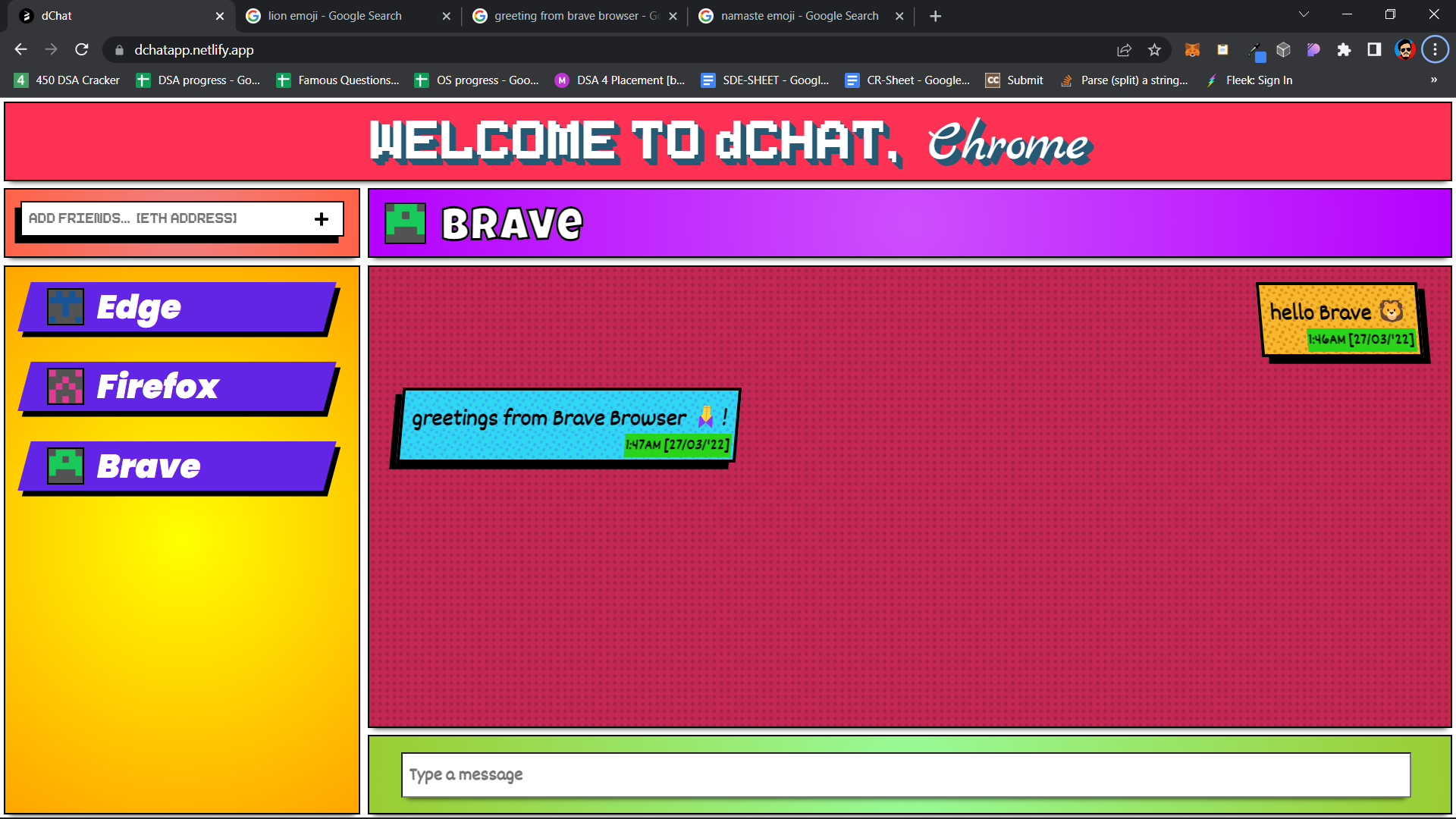Open a new browser tab

click(x=935, y=16)
